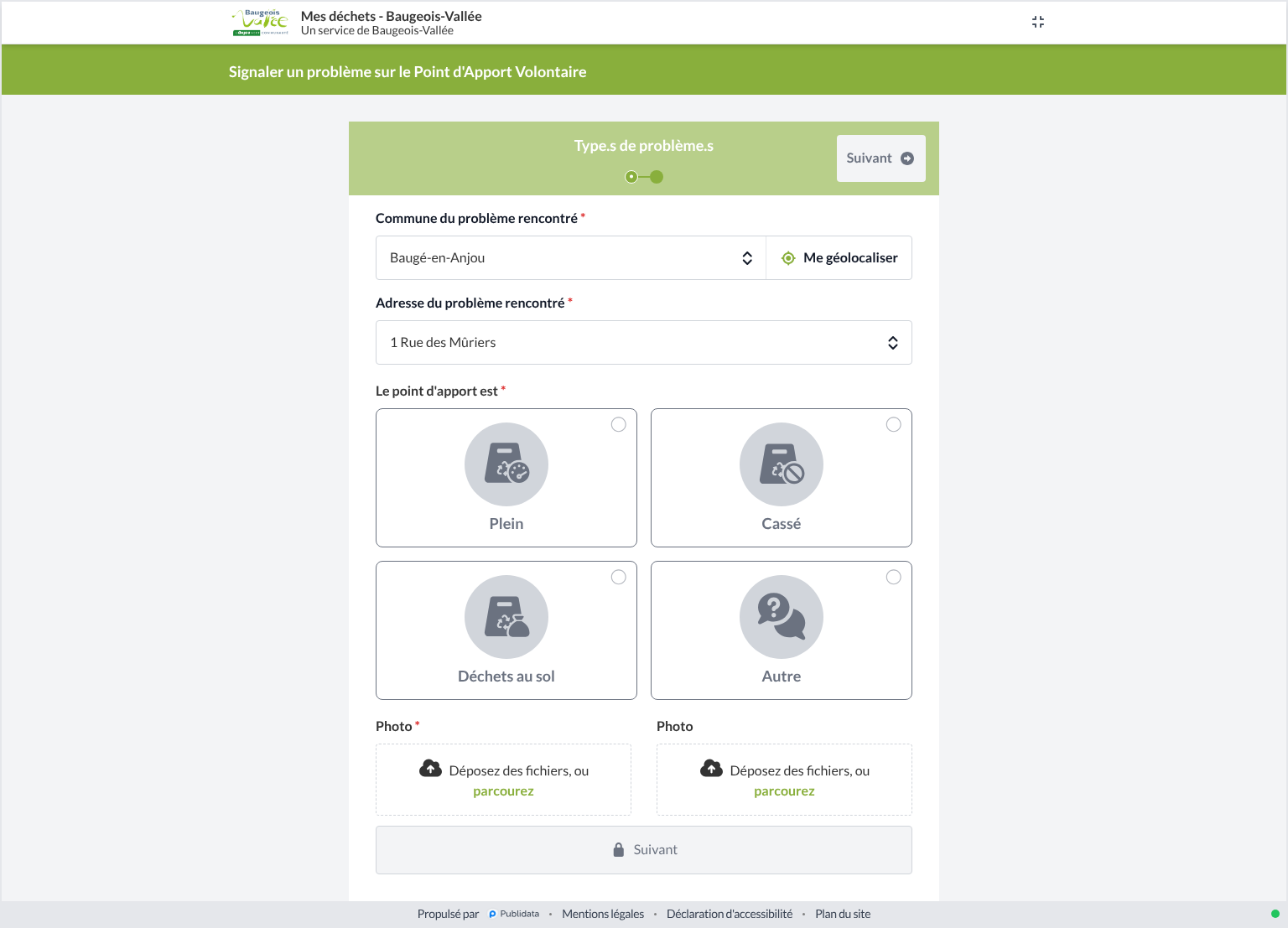This screenshot has width=1288, height=928.
Task: Click the Signaler un problème page heading
Action: pyautogui.click(x=408, y=72)
